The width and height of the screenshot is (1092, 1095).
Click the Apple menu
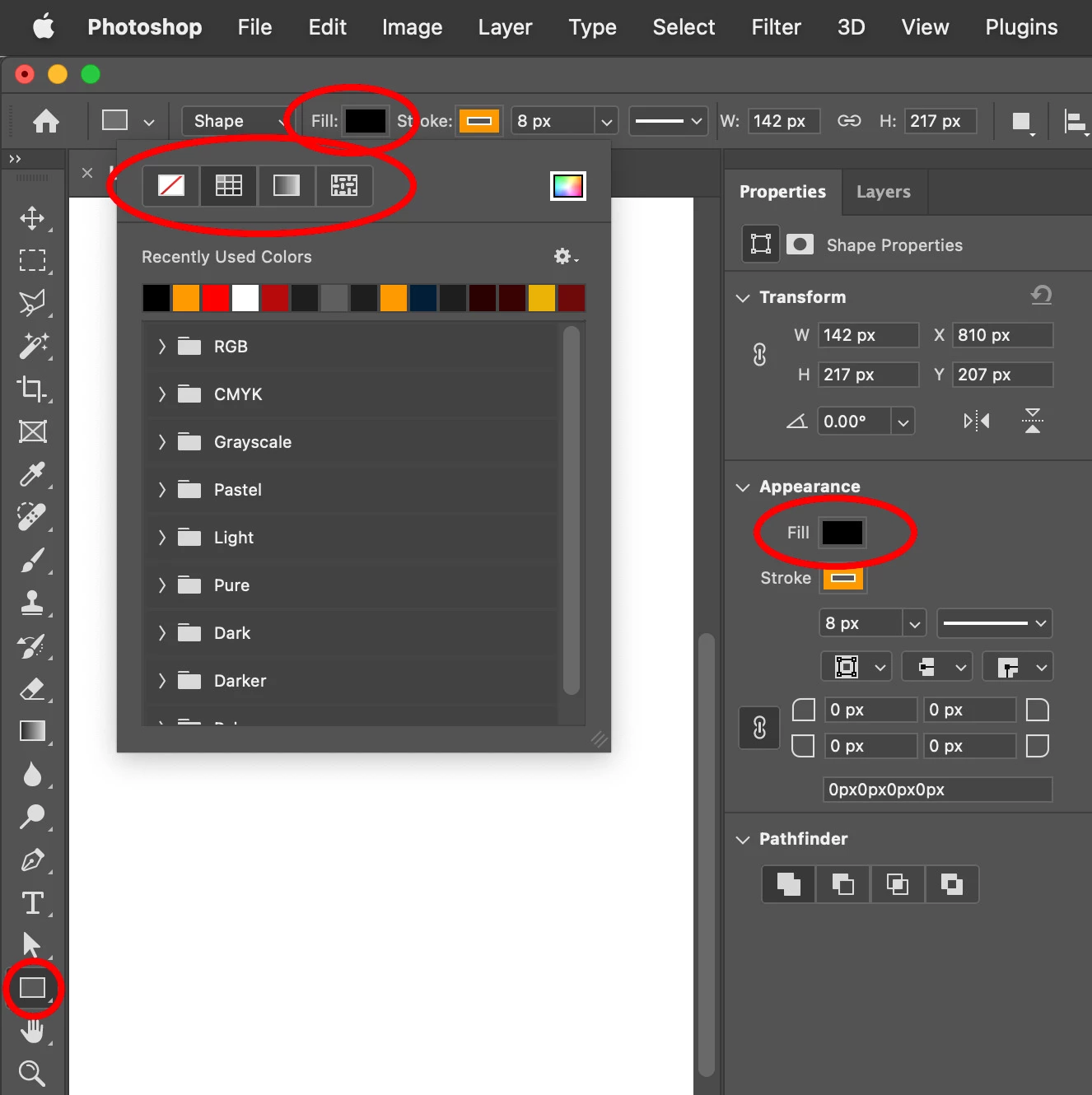(x=44, y=27)
